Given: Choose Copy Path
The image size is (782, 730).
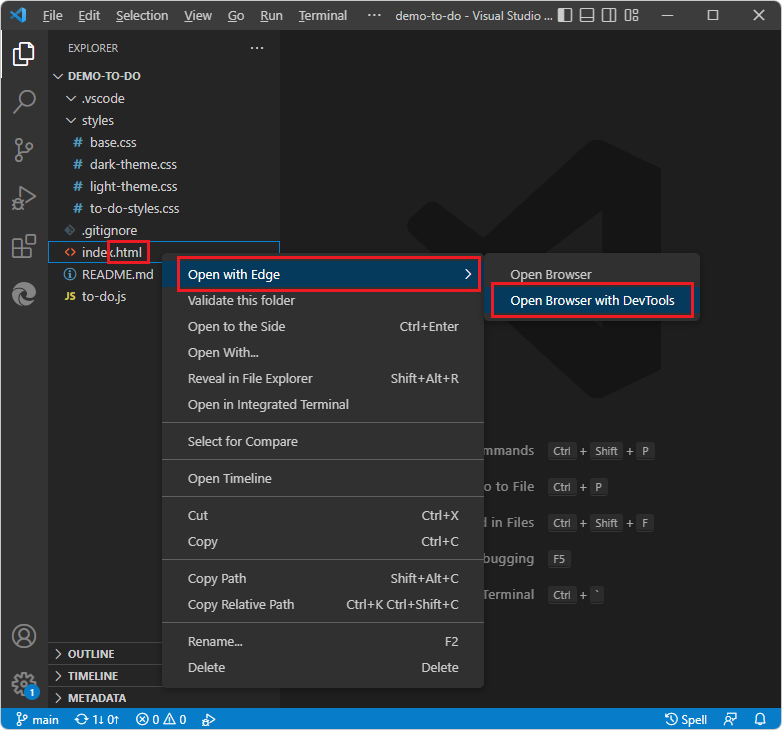Looking at the screenshot, I should coord(323,578).
